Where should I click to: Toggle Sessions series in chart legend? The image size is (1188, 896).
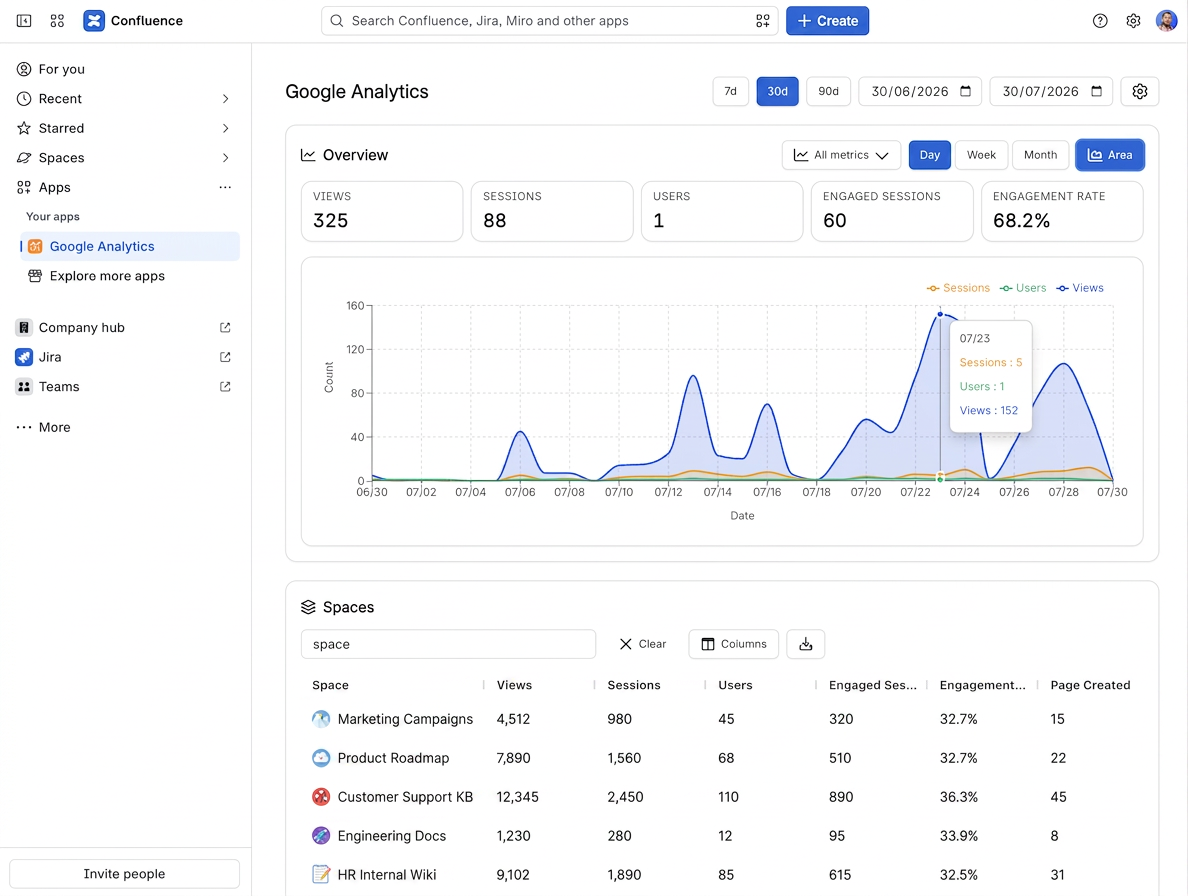tap(958, 288)
